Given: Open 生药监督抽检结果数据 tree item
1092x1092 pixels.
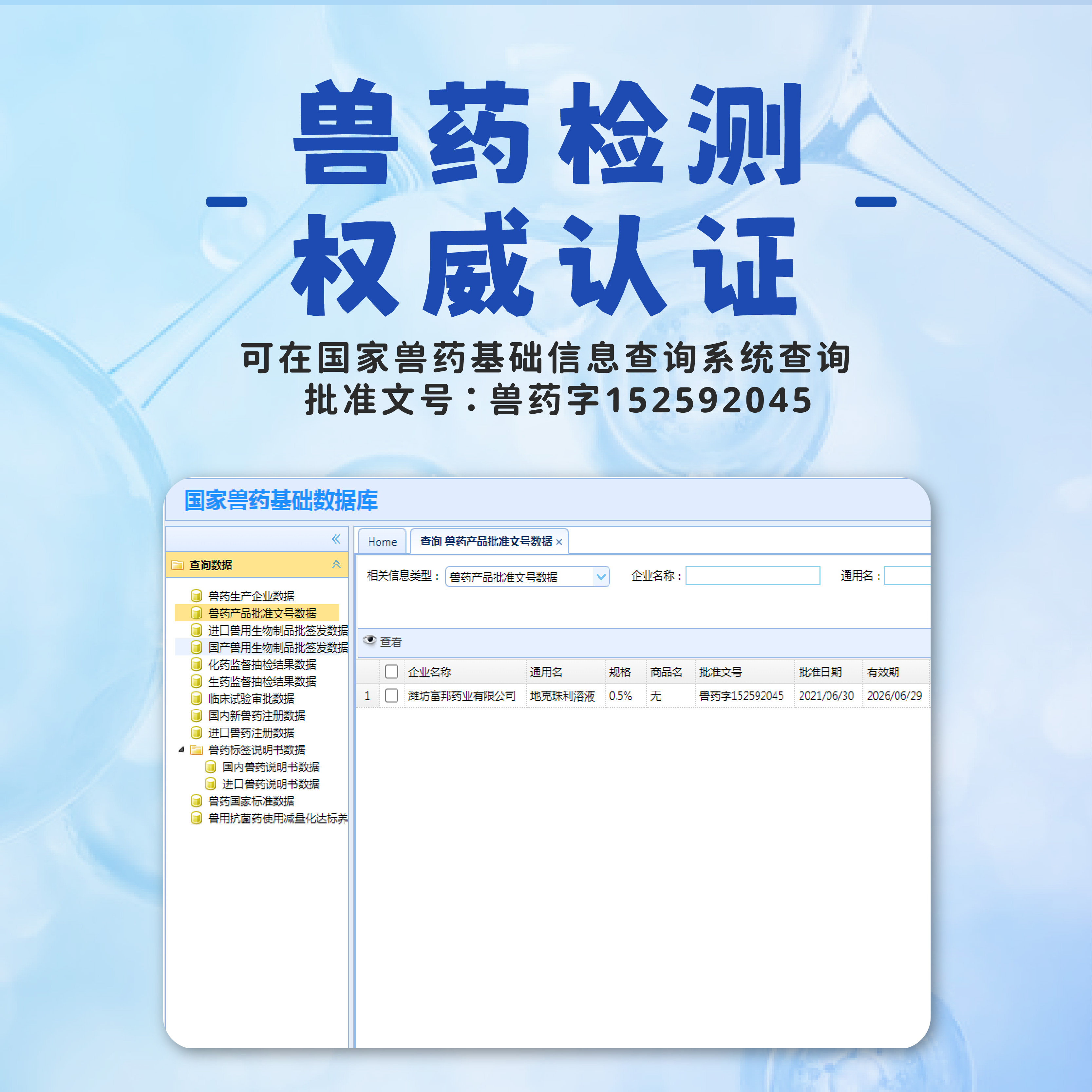Looking at the screenshot, I should click(262, 681).
